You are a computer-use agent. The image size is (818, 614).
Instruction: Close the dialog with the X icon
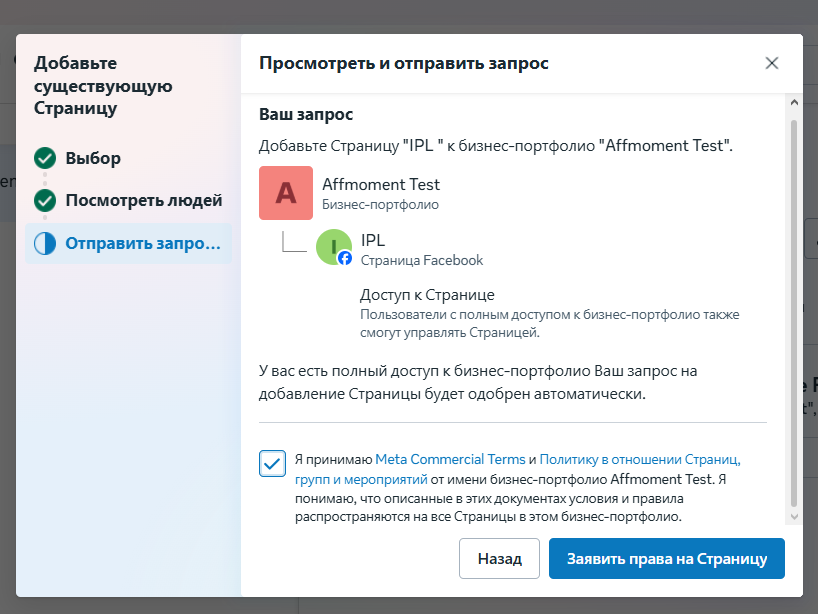click(x=771, y=63)
